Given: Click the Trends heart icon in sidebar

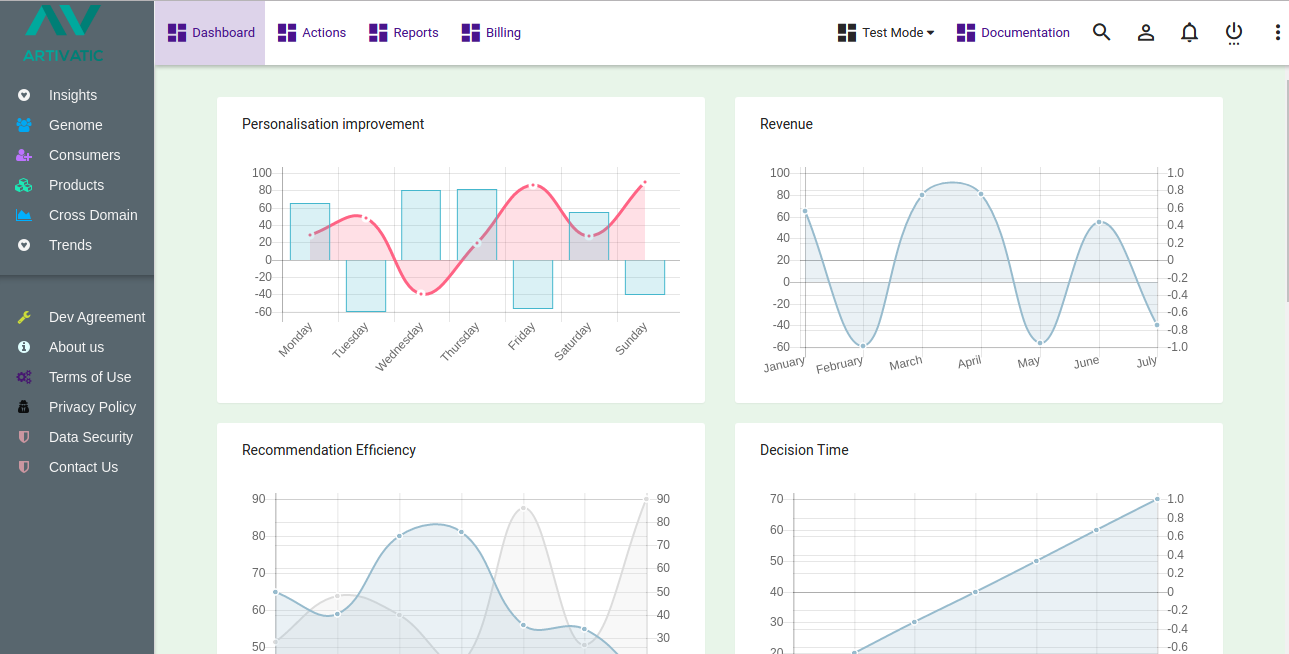Looking at the screenshot, I should (x=25, y=245).
